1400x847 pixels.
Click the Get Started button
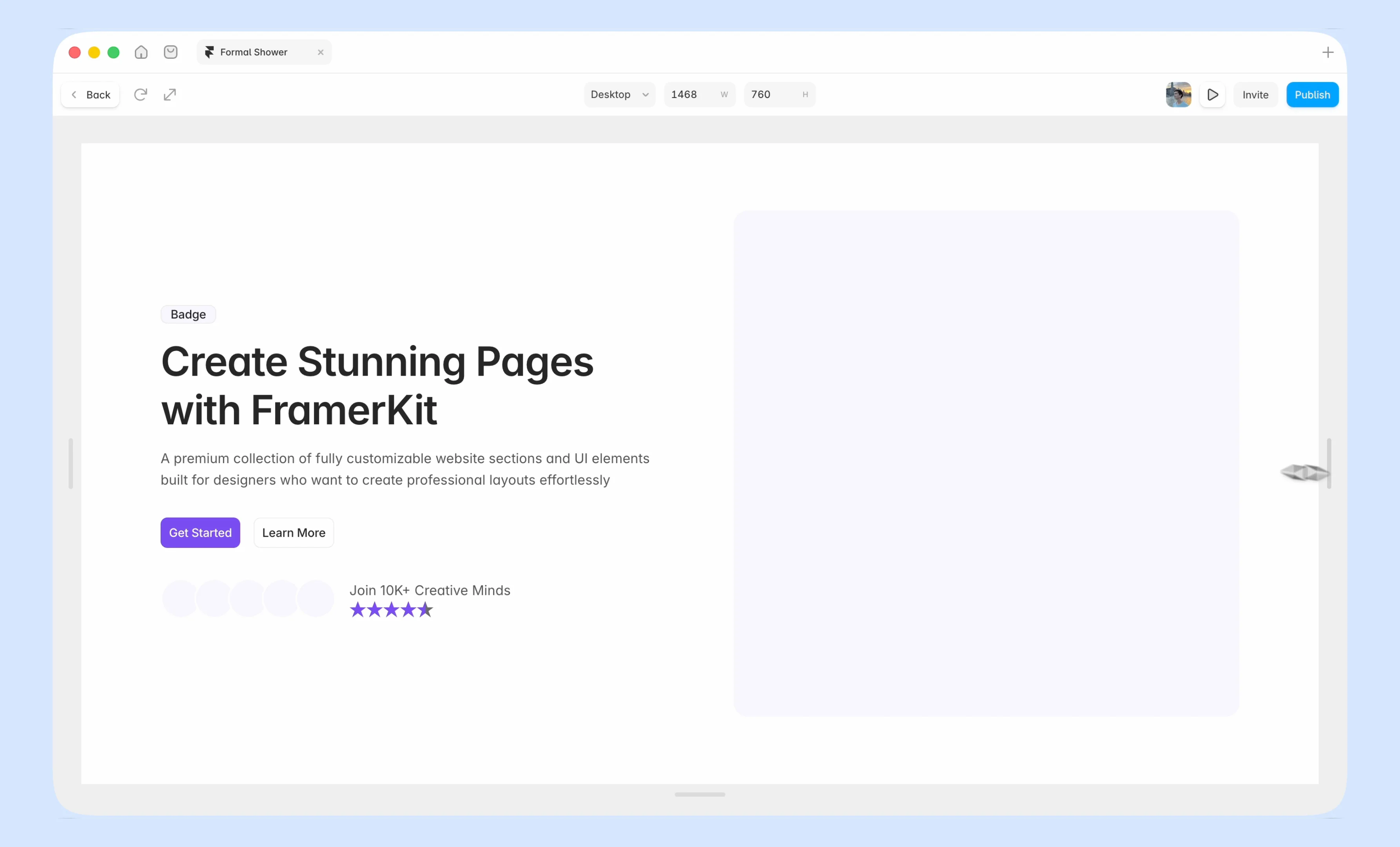pos(200,533)
